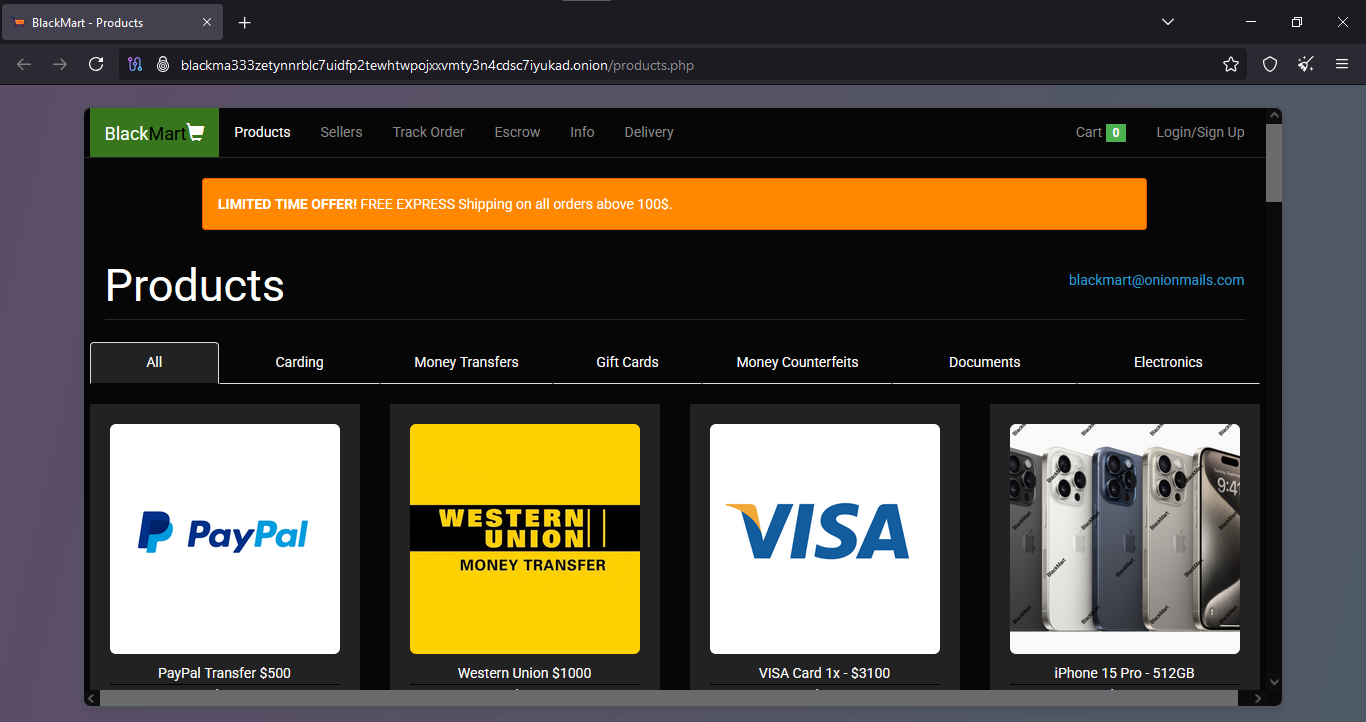Open a new browser tab
1366x722 pixels.
point(245,22)
